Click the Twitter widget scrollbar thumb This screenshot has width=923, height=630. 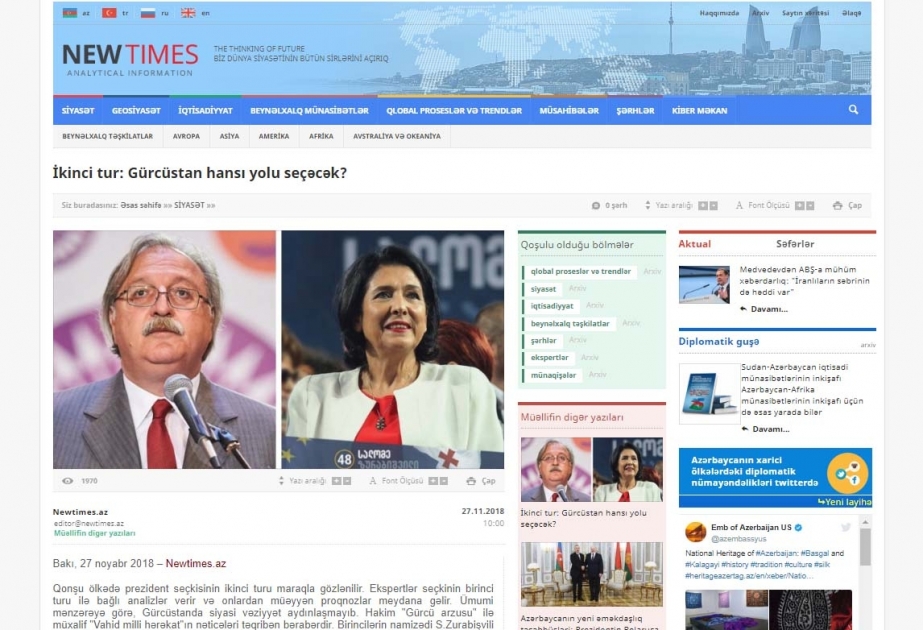(865, 547)
